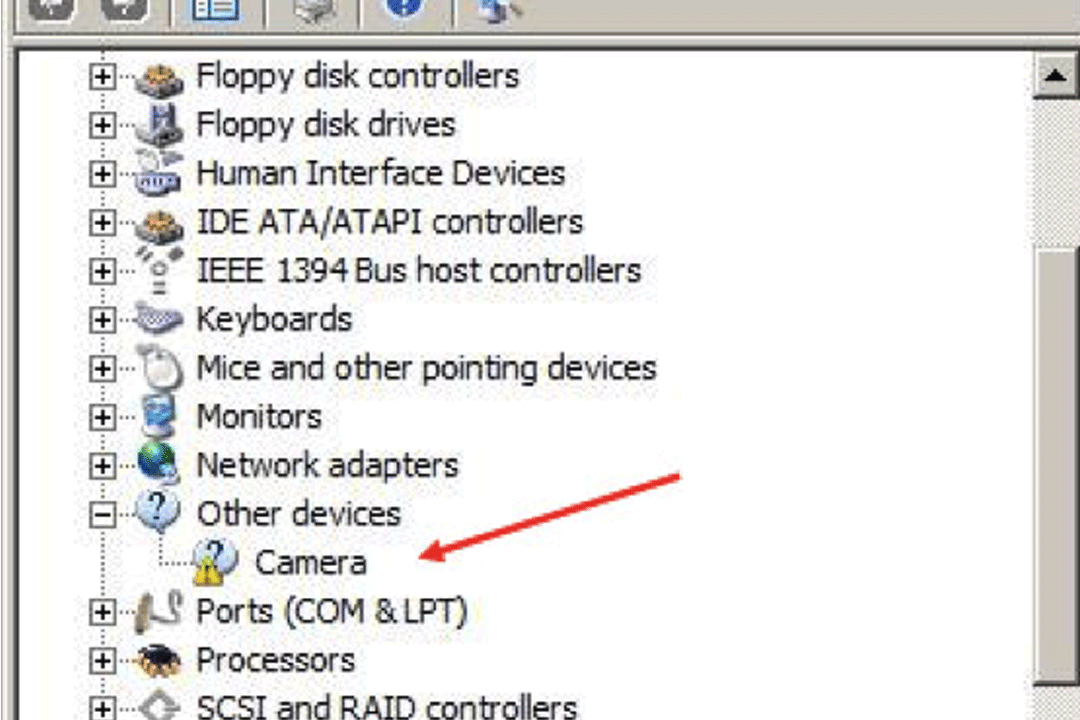Select the Camera device entry

[x=311, y=563]
